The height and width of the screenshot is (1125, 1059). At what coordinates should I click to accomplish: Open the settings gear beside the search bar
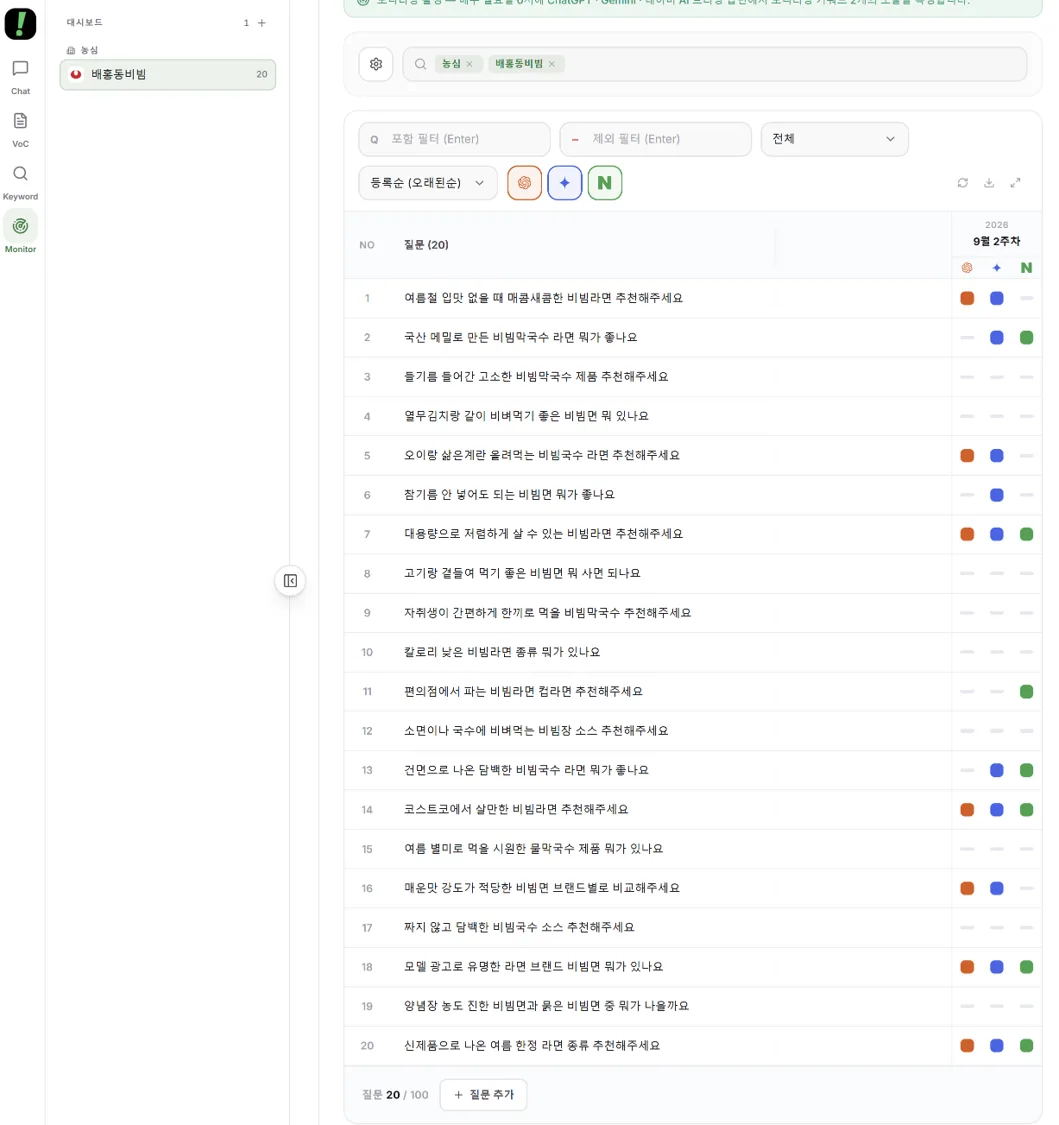pyautogui.click(x=376, y=64)
